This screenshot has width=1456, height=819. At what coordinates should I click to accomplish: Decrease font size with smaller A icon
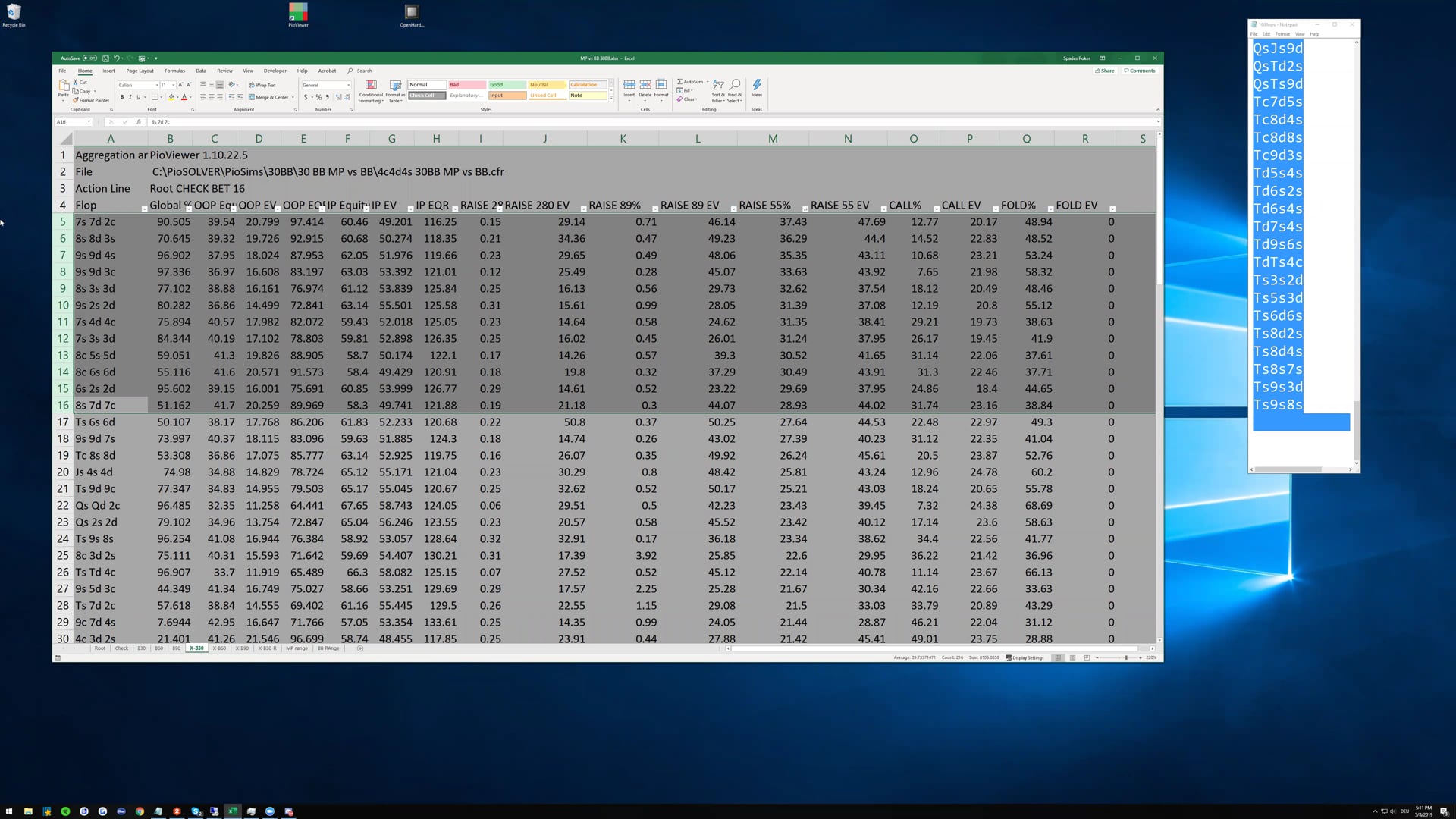[x=189, y=85]
